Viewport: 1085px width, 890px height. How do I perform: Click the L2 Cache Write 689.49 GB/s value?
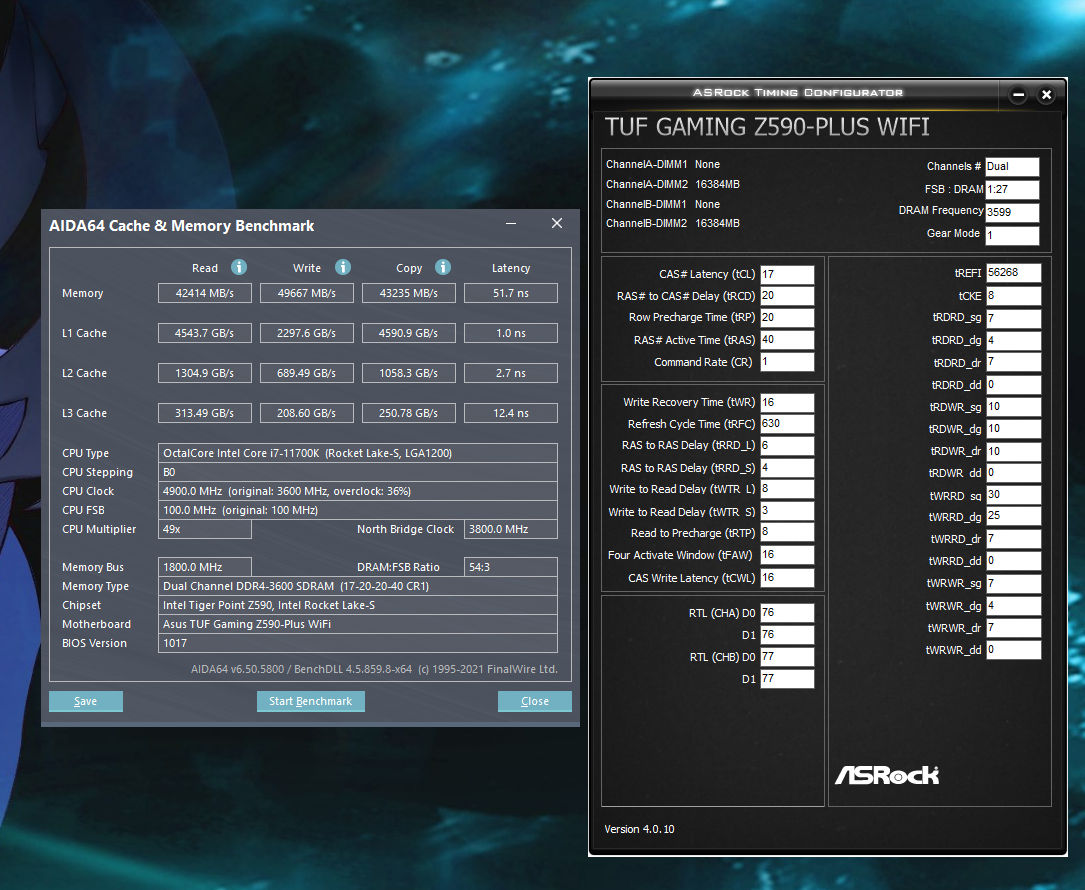pyautogui.click(x=307, y=373)
